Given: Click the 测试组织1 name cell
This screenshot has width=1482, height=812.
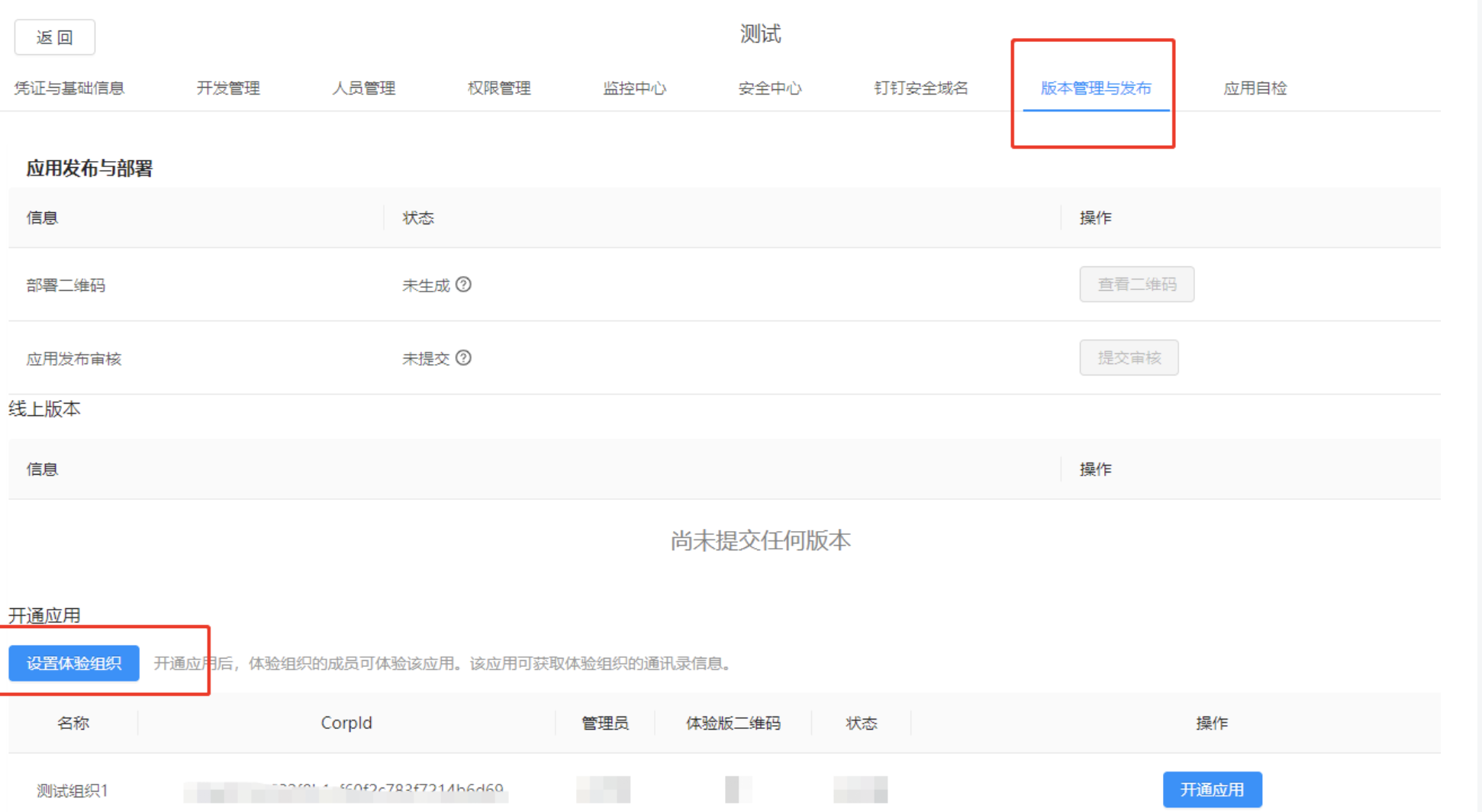Looking at the screenshot, I should tap(72, 791).
